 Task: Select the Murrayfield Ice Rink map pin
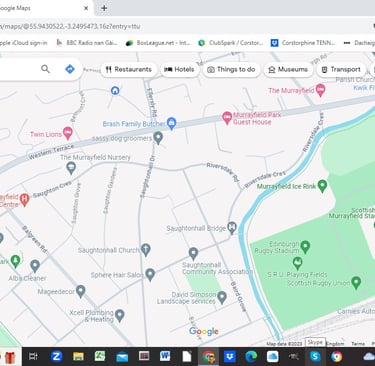coord(322,186)
